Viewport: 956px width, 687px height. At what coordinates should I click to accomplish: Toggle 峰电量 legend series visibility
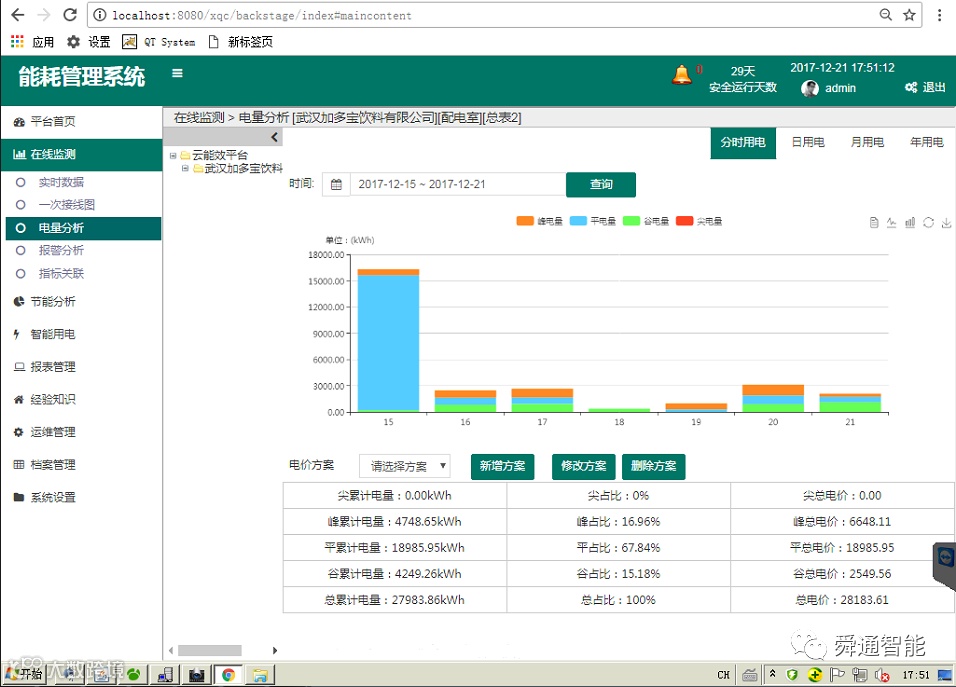[540, 221]
